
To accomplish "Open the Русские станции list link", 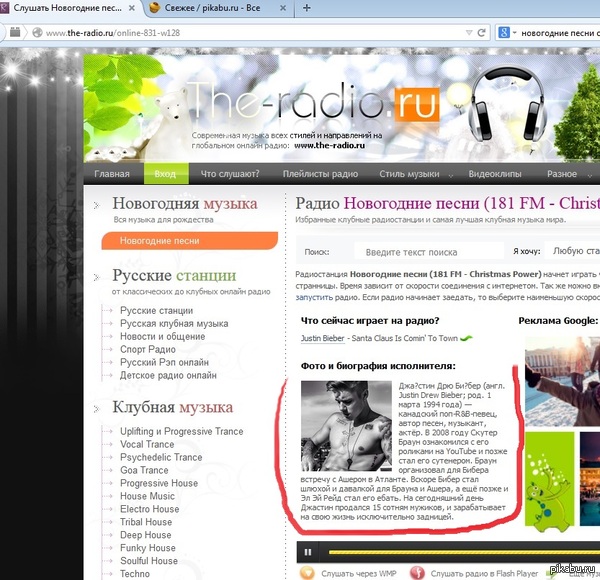I will click(157, 311).
